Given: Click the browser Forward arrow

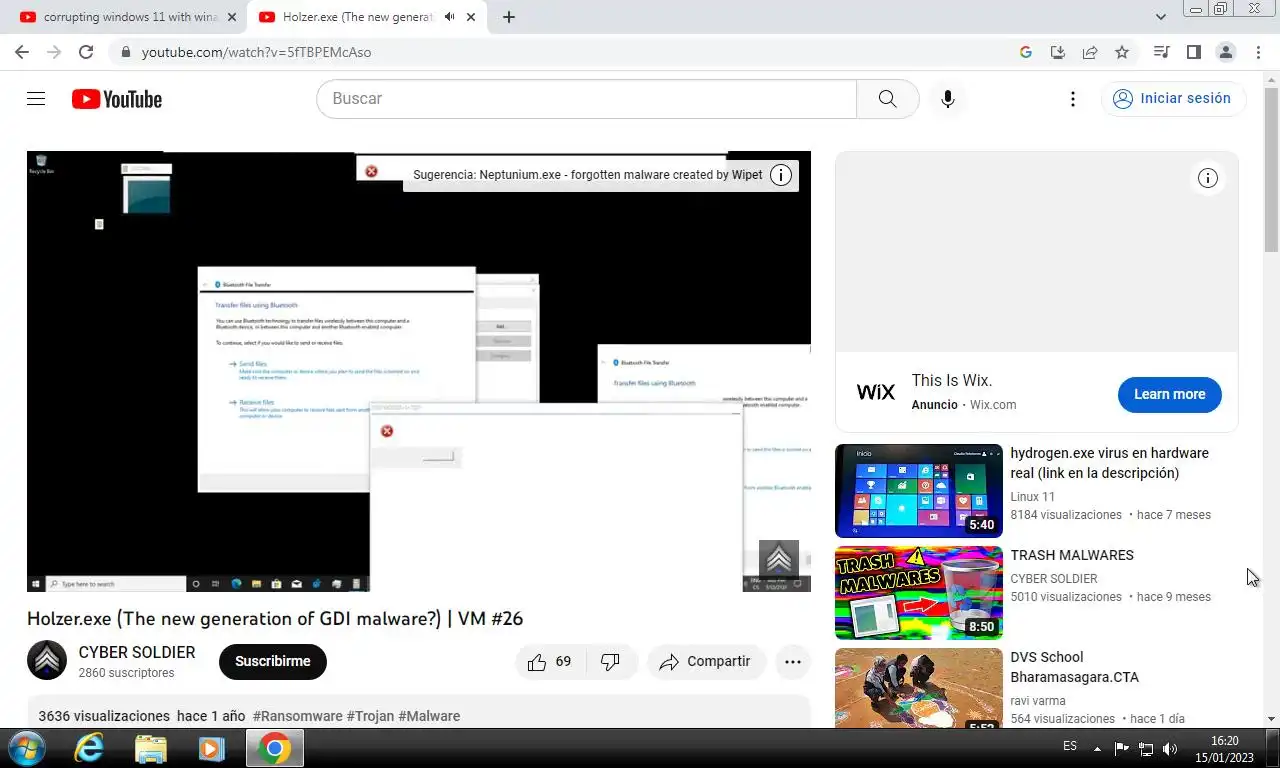Looking at the screenshot, I should click(54, 52).
